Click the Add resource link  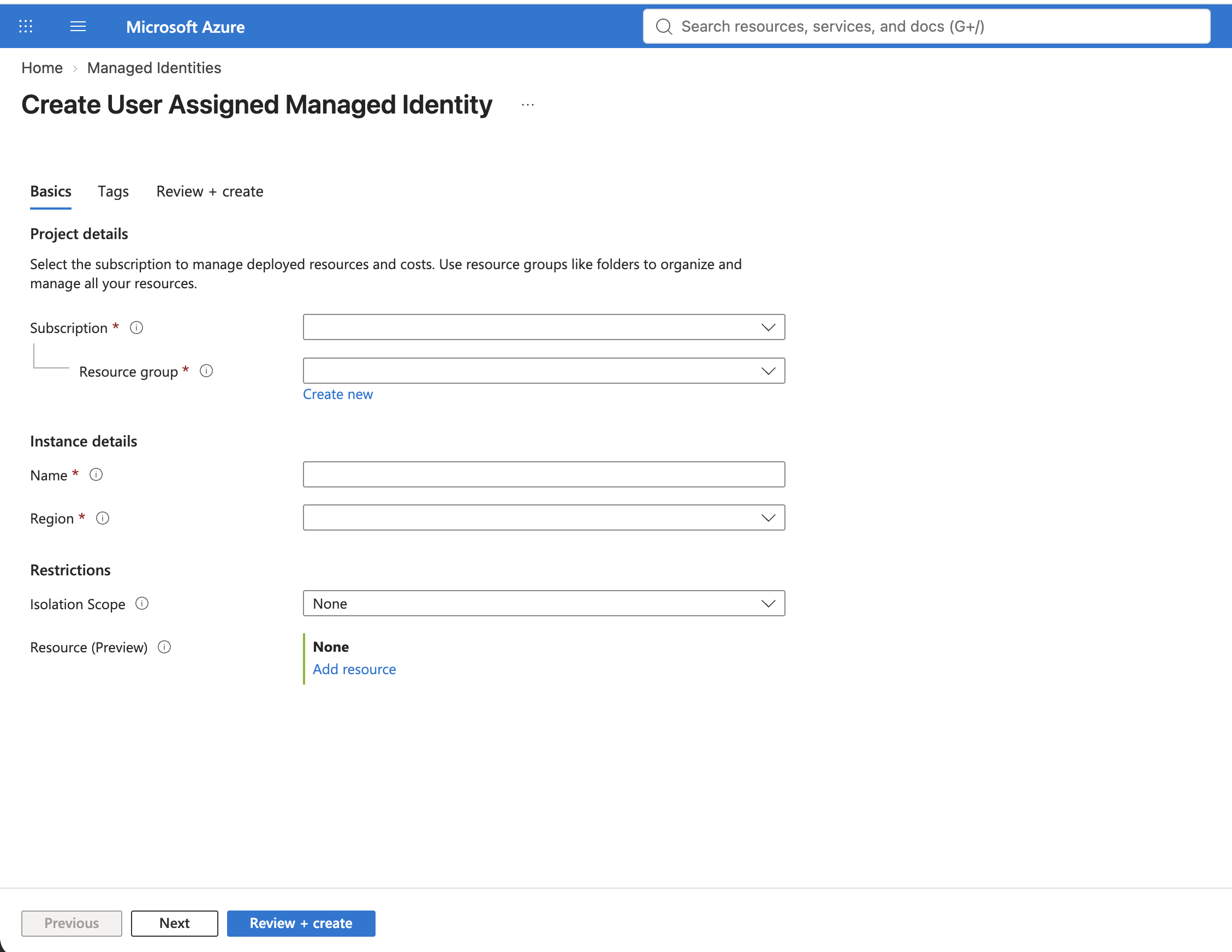click(x=354, y=669)
